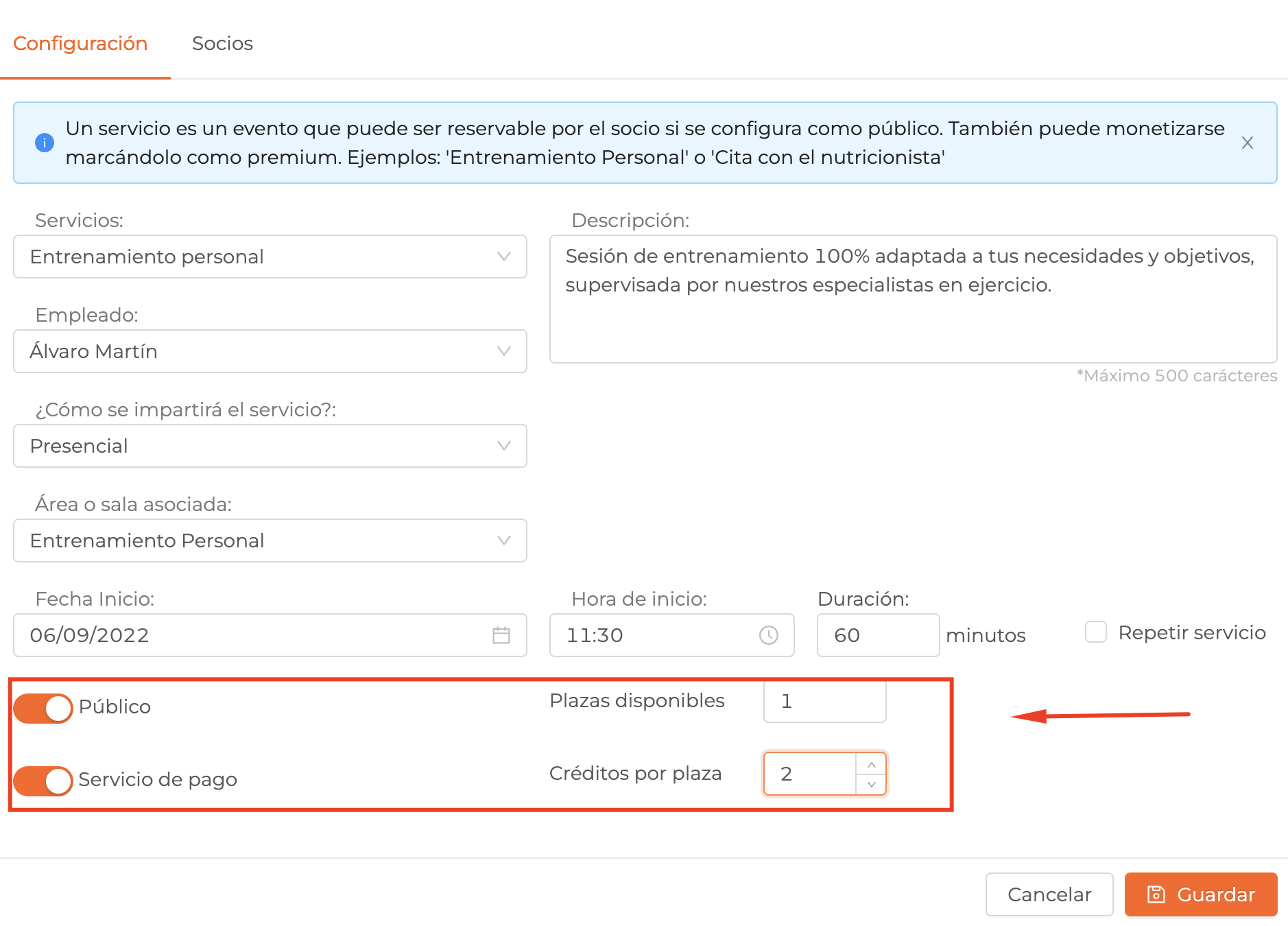Screen dimensions: 1288x926
Task: Click the Cancelar button
Action: (x=1049, y=894)
